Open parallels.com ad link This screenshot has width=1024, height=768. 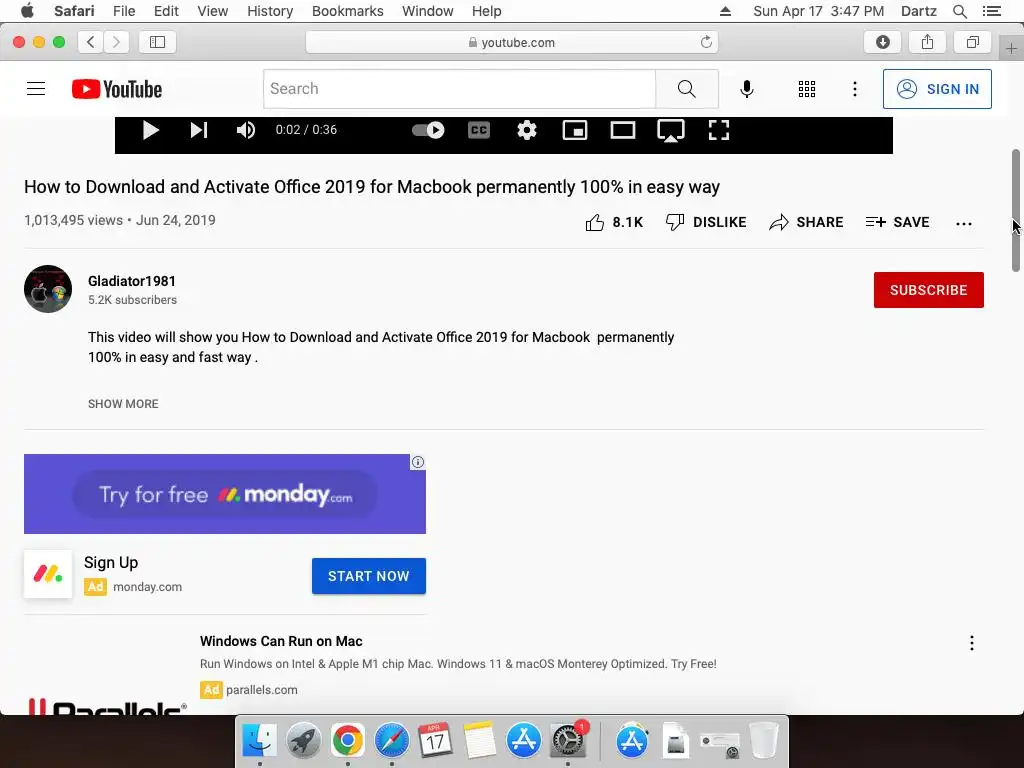tap(261, 690)
